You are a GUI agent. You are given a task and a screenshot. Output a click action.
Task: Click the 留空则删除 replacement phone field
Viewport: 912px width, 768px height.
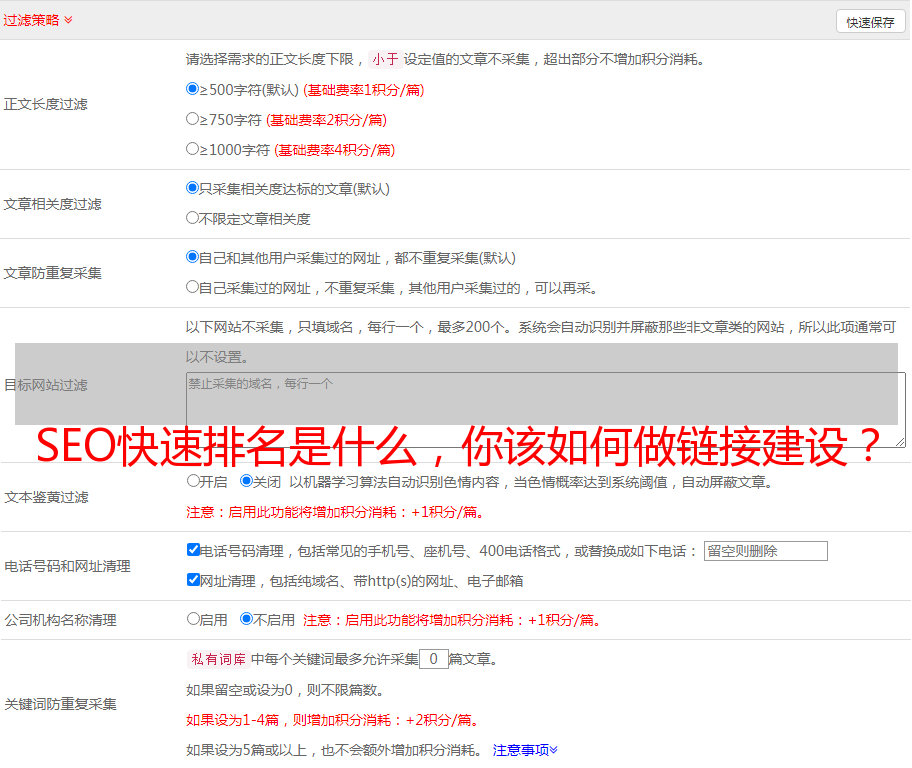765,551
